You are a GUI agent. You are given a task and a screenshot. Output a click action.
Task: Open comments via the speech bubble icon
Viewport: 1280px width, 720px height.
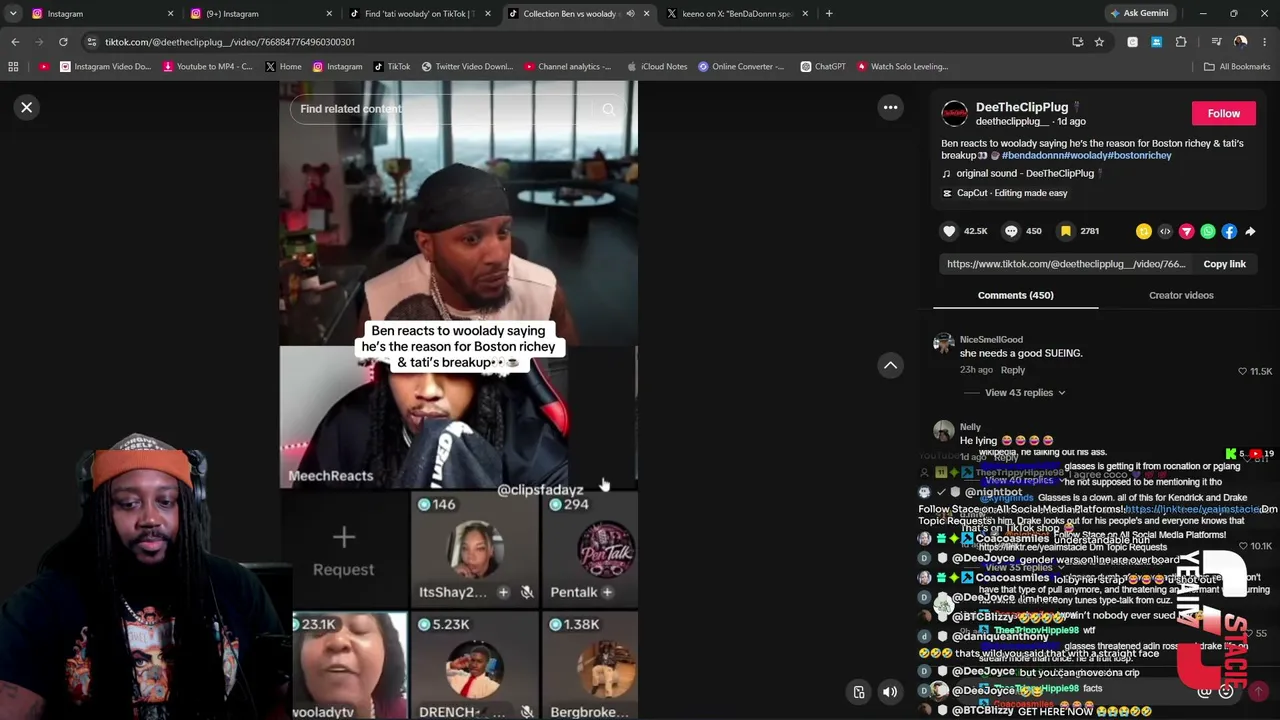[1011, 231]
